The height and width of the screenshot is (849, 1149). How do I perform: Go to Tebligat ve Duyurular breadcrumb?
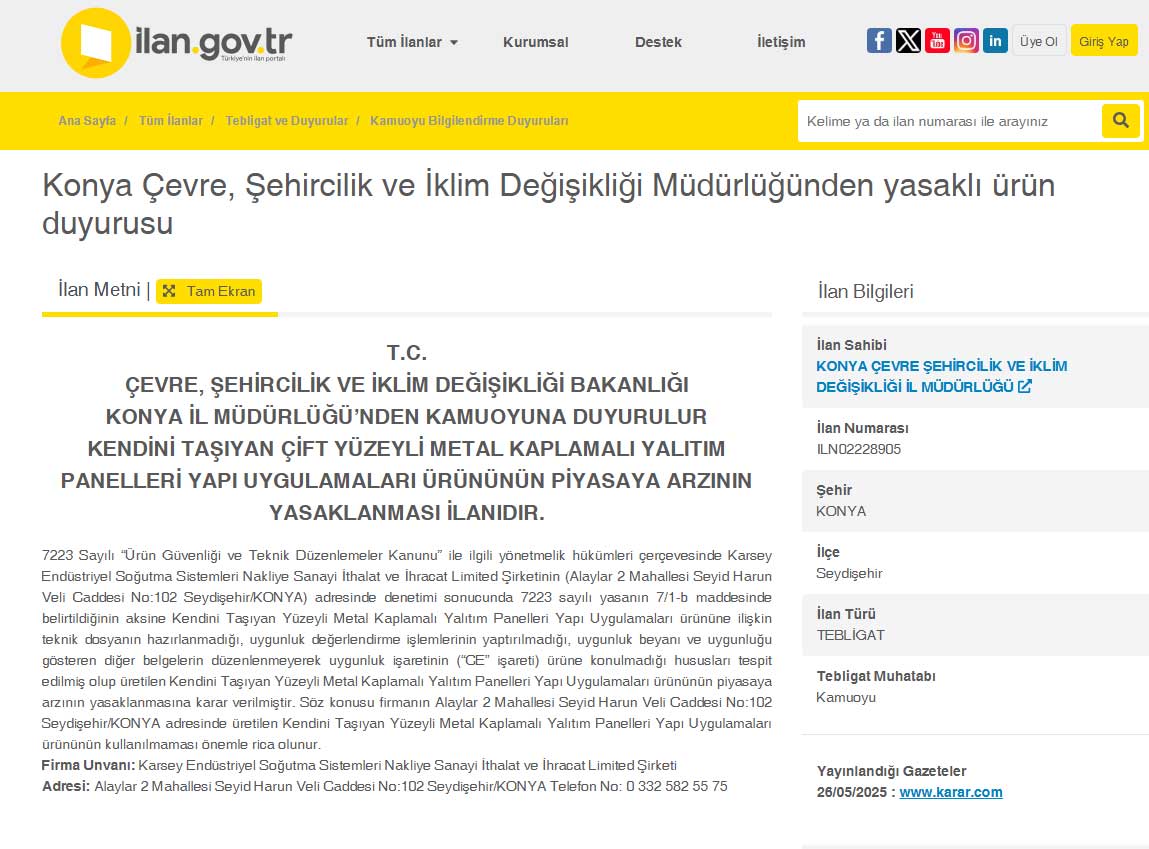coord(287,121)
